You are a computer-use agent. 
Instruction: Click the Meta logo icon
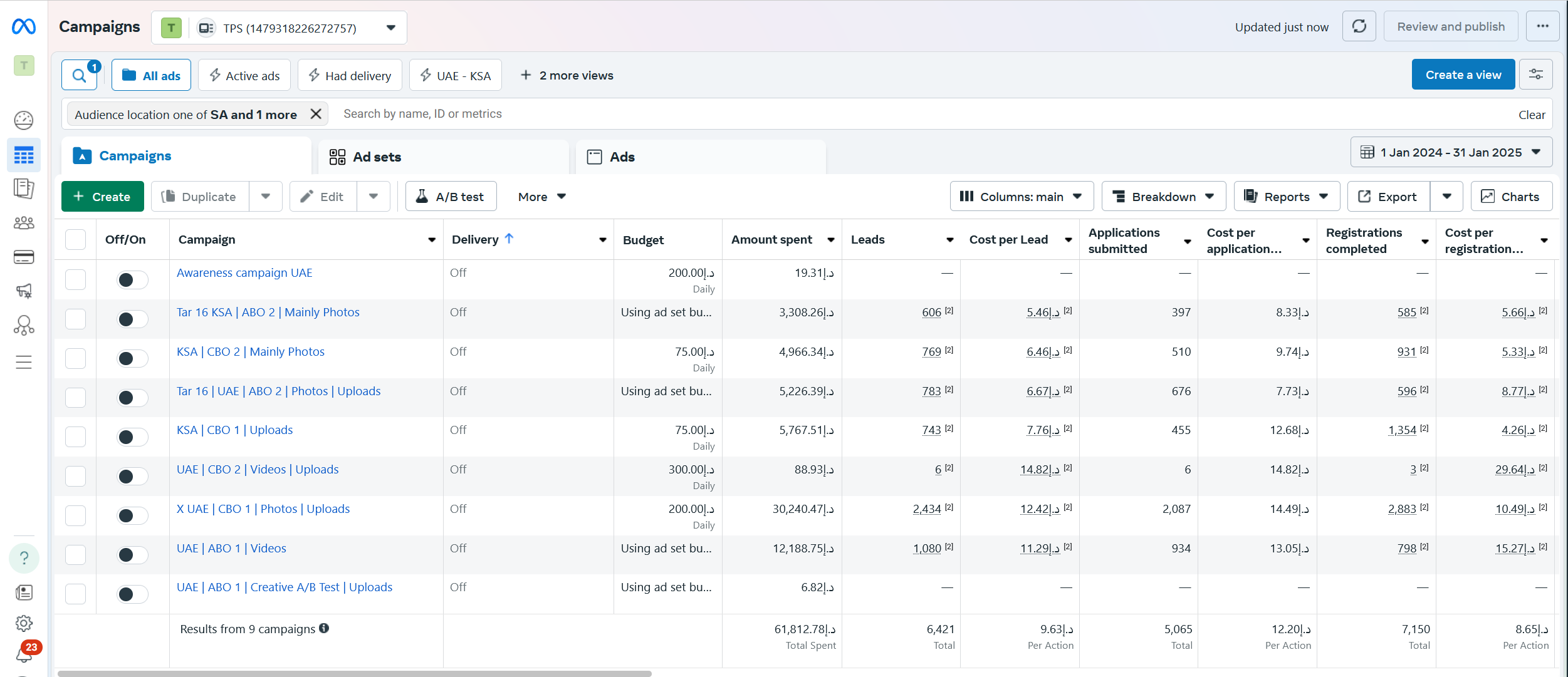pyautogui.click(x=24, y=27)
